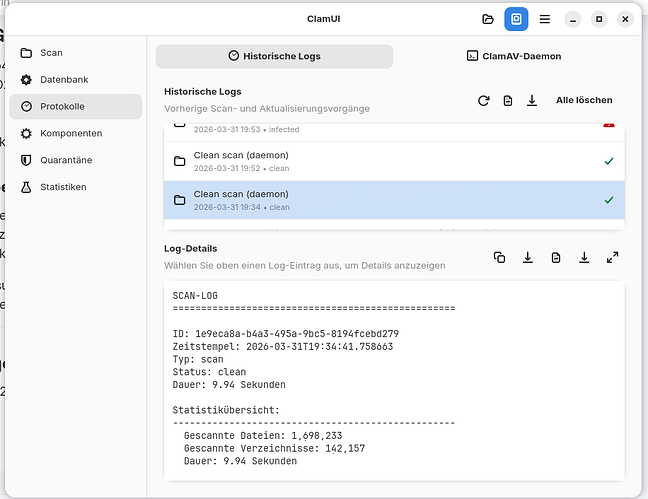Switch to the ClamAV-Daemon tab
The width and height of the screenshot is (648, 499).
[513, 56]
